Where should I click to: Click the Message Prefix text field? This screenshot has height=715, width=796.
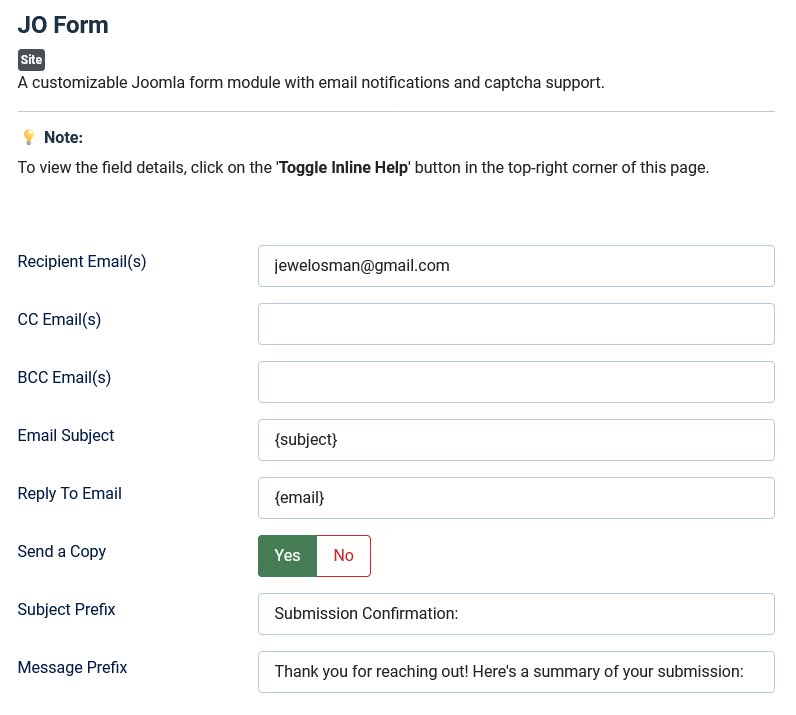[x=516, y=672]
